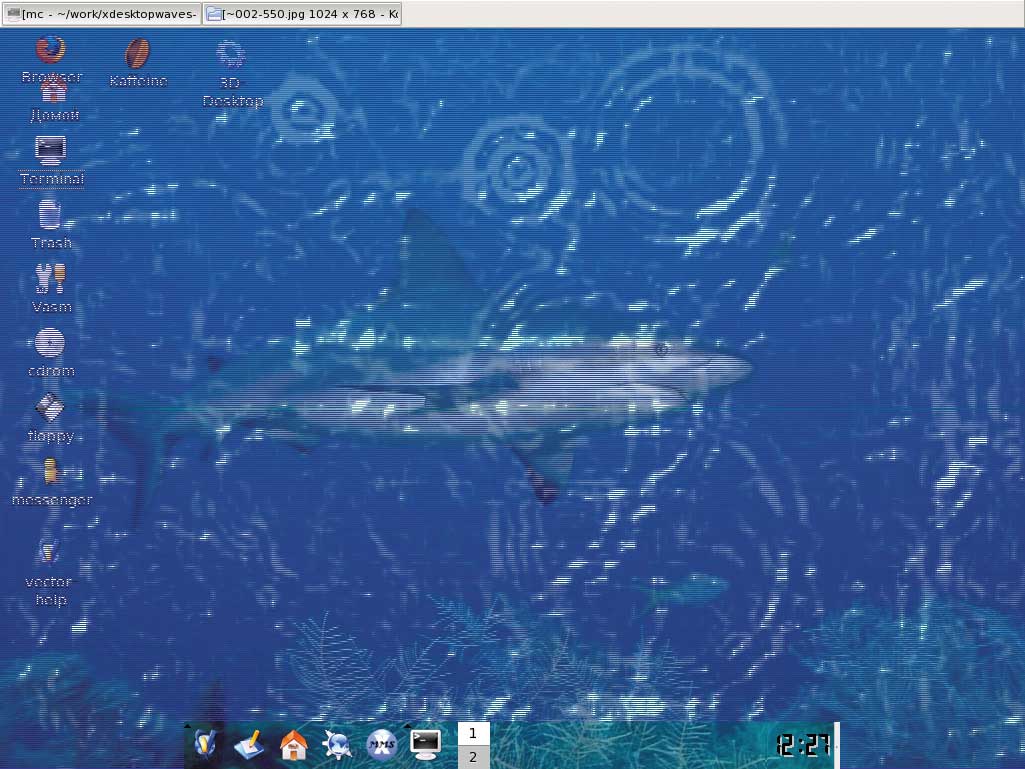
Task: Open the Домой home folder icon
Action: click(54, 90)
